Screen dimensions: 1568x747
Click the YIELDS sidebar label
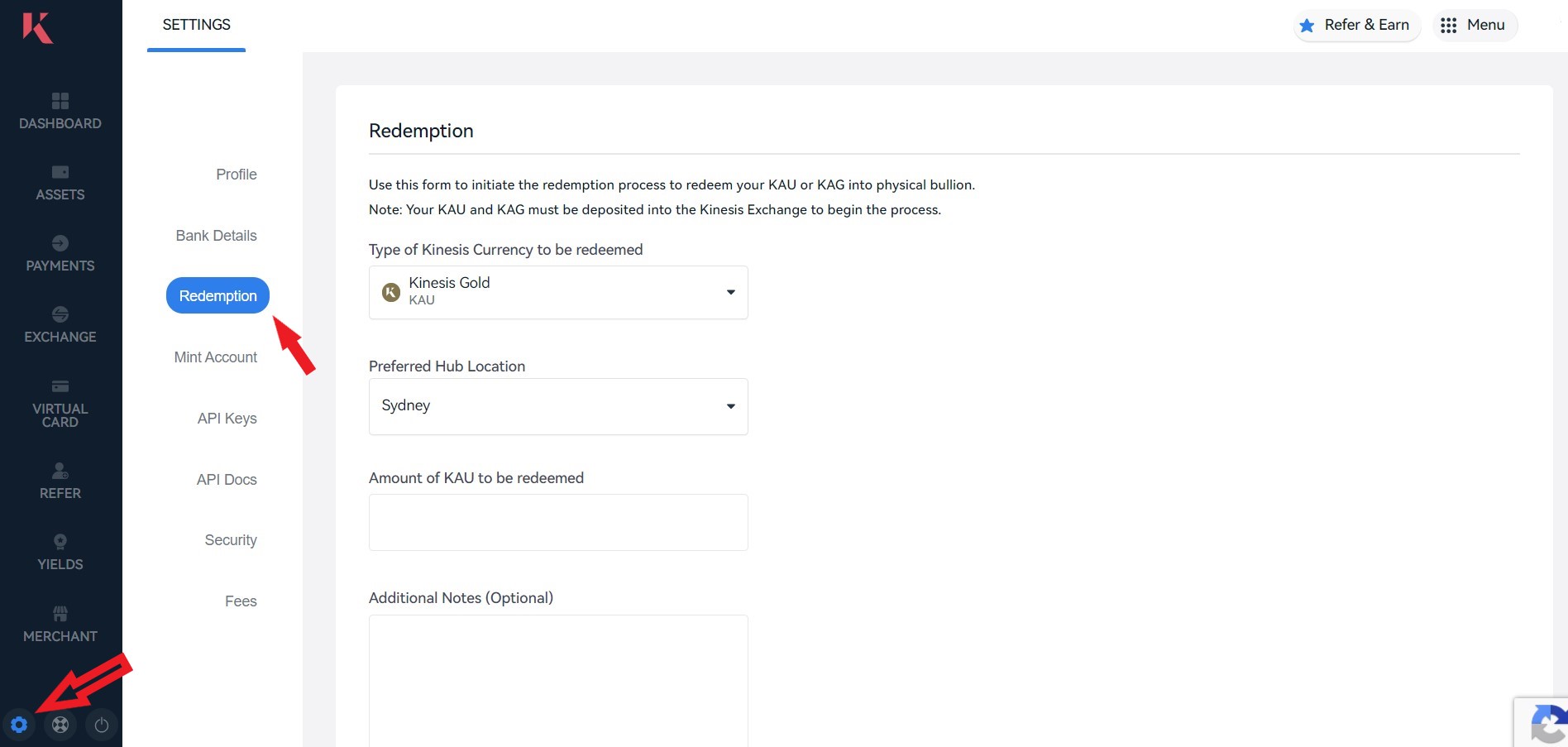click(60, 564)
